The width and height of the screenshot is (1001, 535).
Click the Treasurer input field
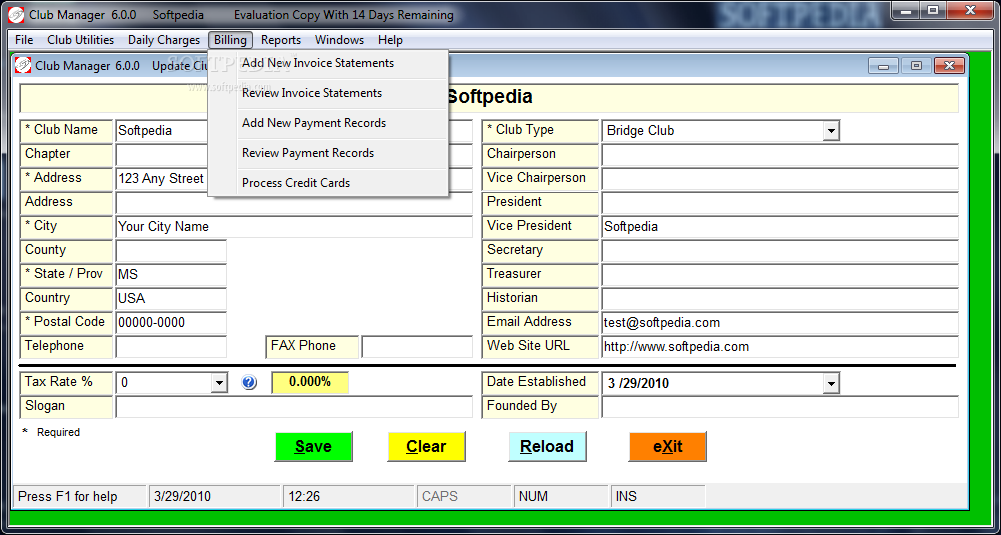pos(780,275)
